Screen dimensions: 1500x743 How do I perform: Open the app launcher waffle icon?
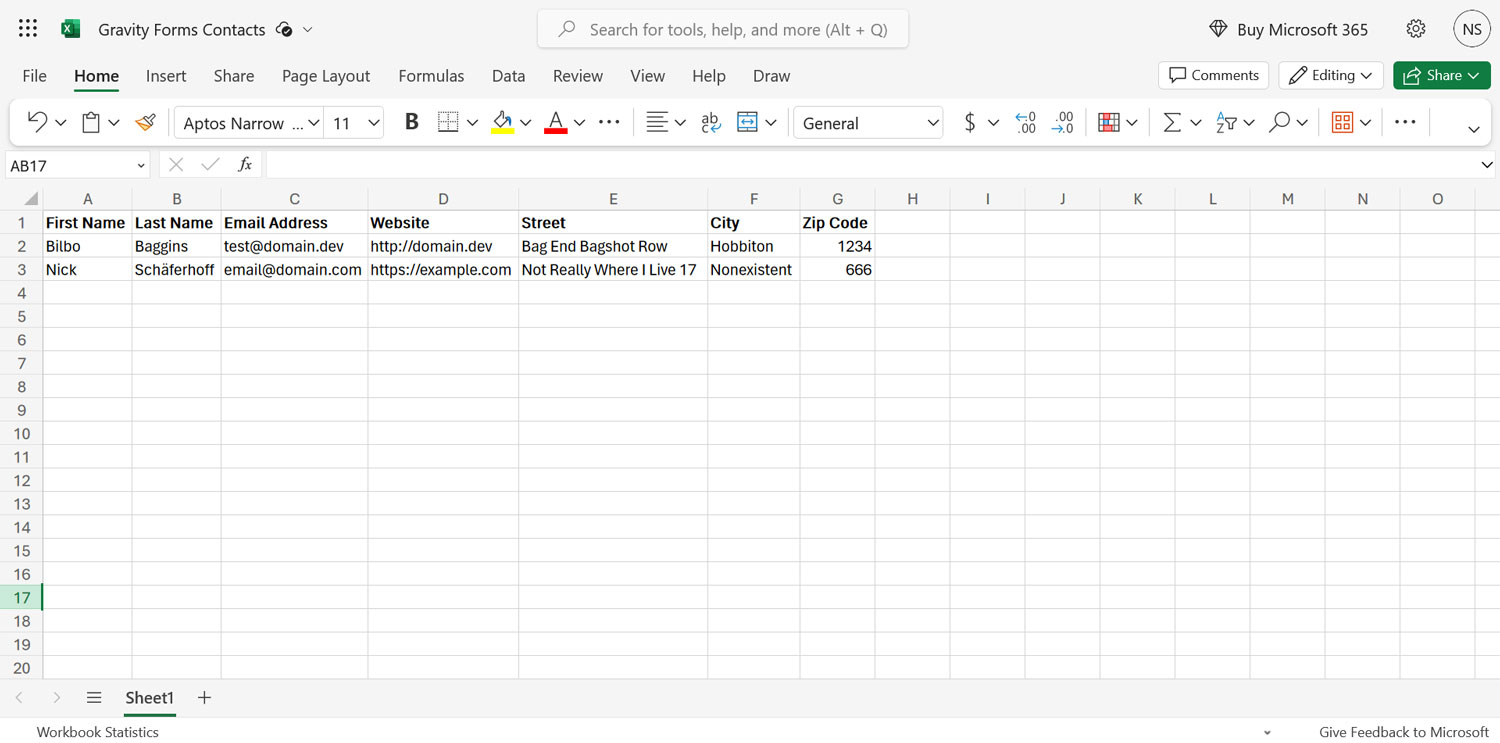pyautogui.click(x=28, y=29)
